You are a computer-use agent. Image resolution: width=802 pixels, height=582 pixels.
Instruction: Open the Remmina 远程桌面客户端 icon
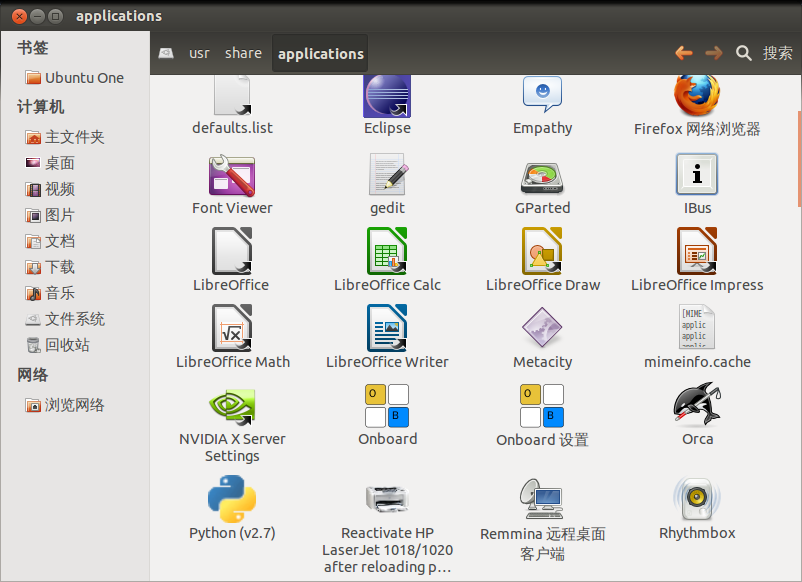coord(542,499)
